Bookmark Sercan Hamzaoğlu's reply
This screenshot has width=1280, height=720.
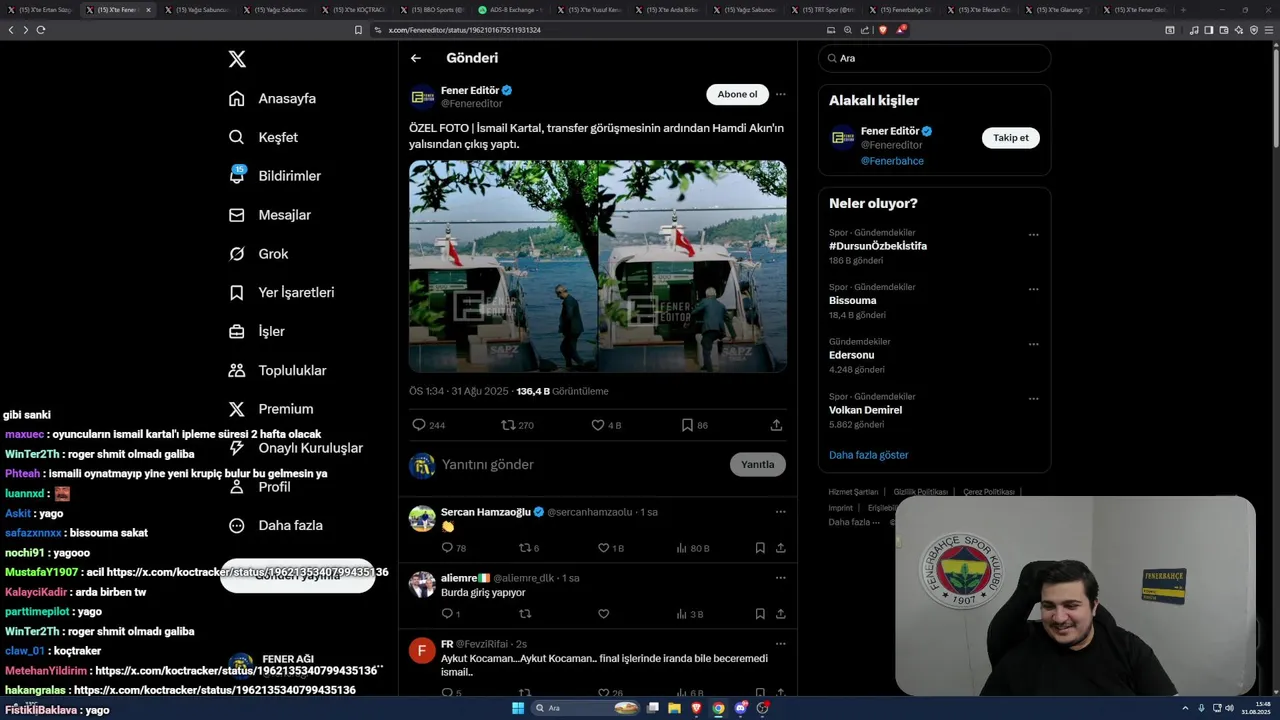760,548
